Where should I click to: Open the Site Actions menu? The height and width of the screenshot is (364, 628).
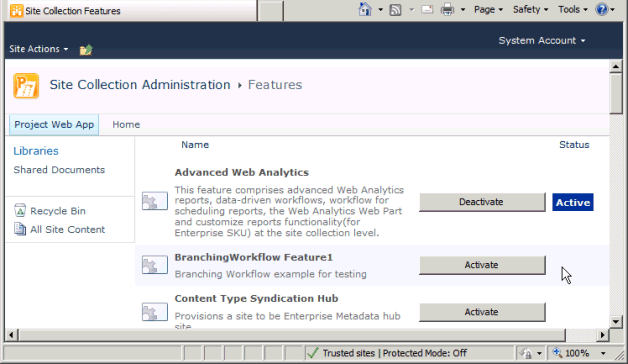point(39,49)
